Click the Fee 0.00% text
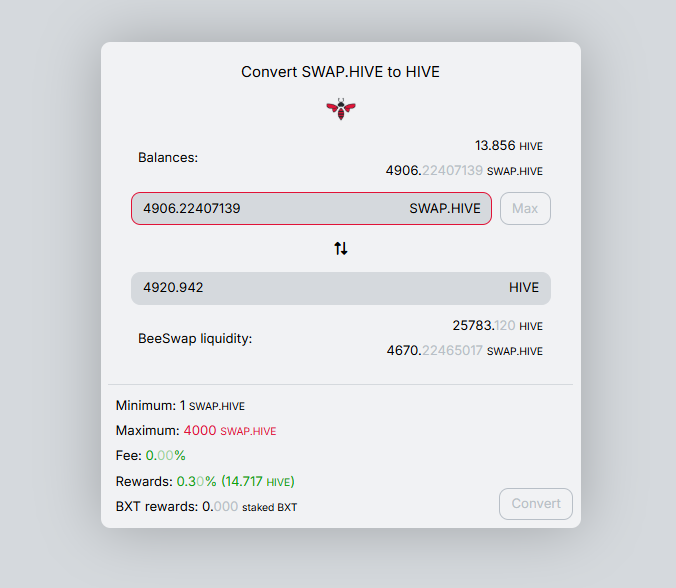 click(150, 456)
